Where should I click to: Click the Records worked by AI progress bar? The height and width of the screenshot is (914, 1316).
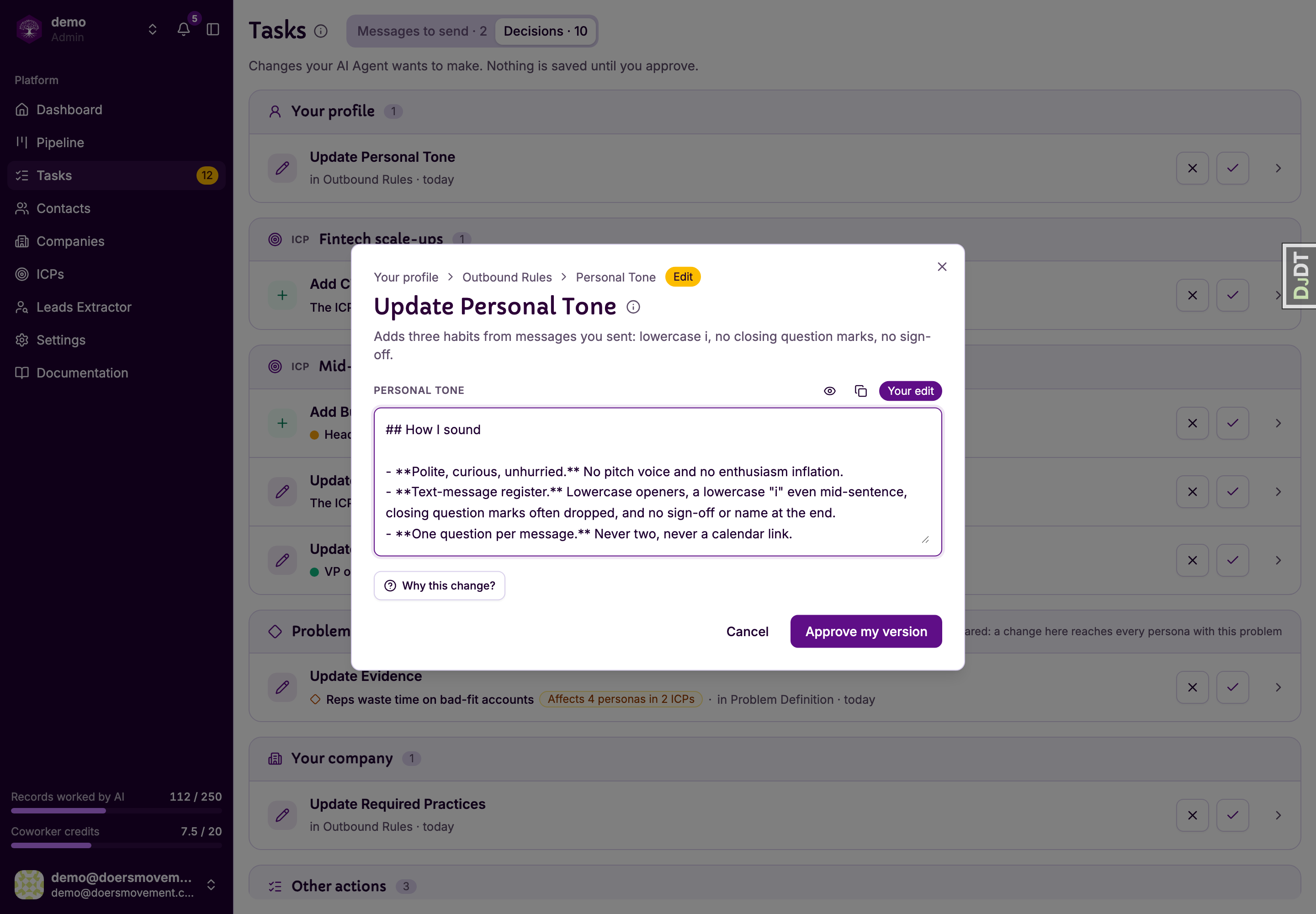(116, 811)
